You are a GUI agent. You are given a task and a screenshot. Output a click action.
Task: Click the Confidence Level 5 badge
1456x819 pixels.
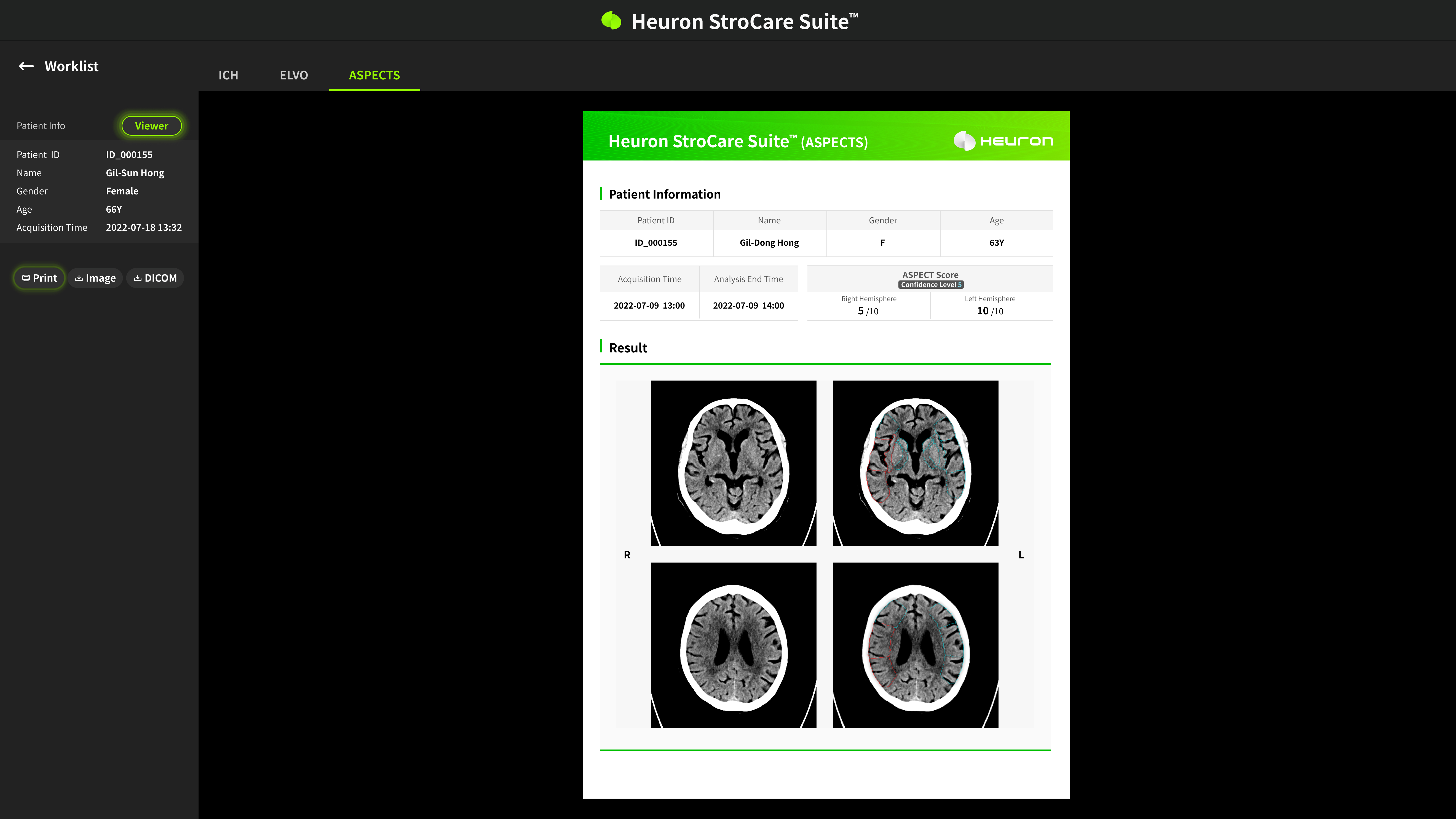point(930,285)
